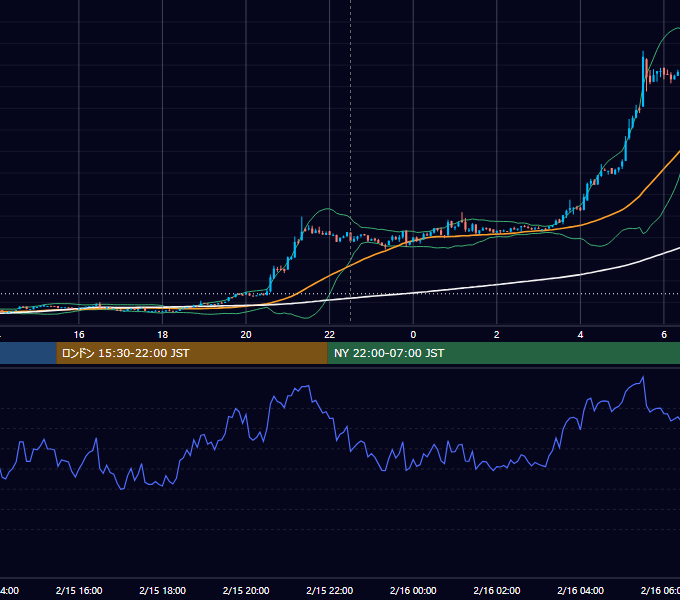680x600 pixels.
Task: Click the London 15:30-22:00 JST session bar
Action: point(192,353)
